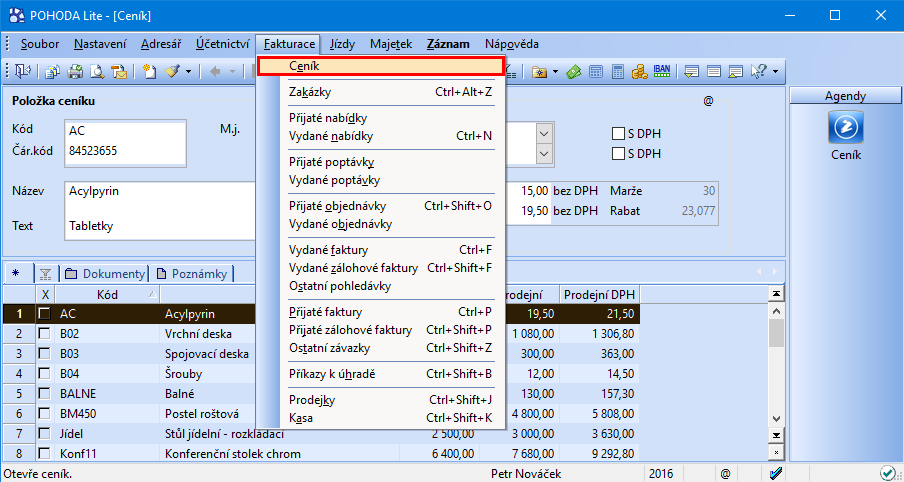Click the Čár.kód field 84523655
The image size is (904, 482).
pos(125,151)
